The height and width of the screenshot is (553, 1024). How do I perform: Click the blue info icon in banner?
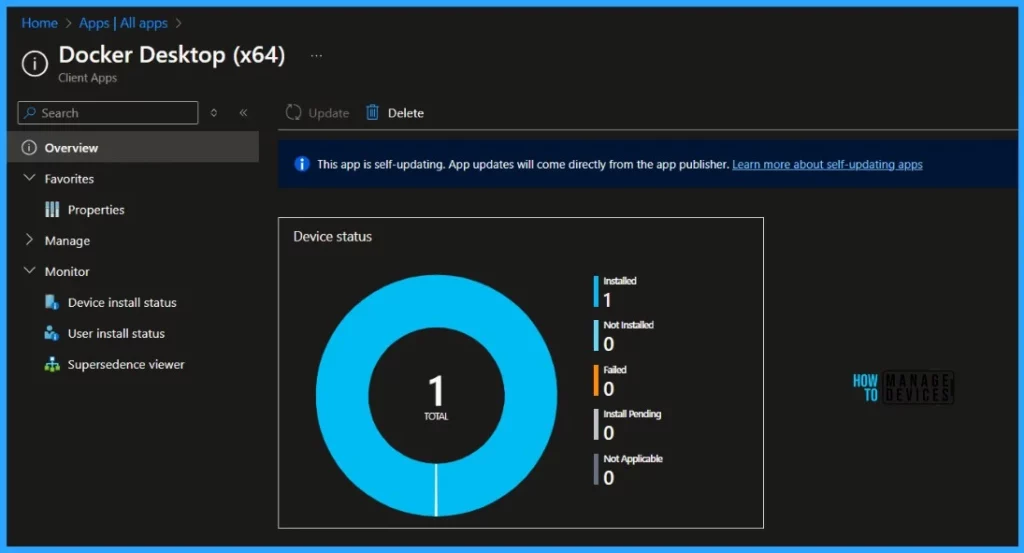[x=301, y=164]
